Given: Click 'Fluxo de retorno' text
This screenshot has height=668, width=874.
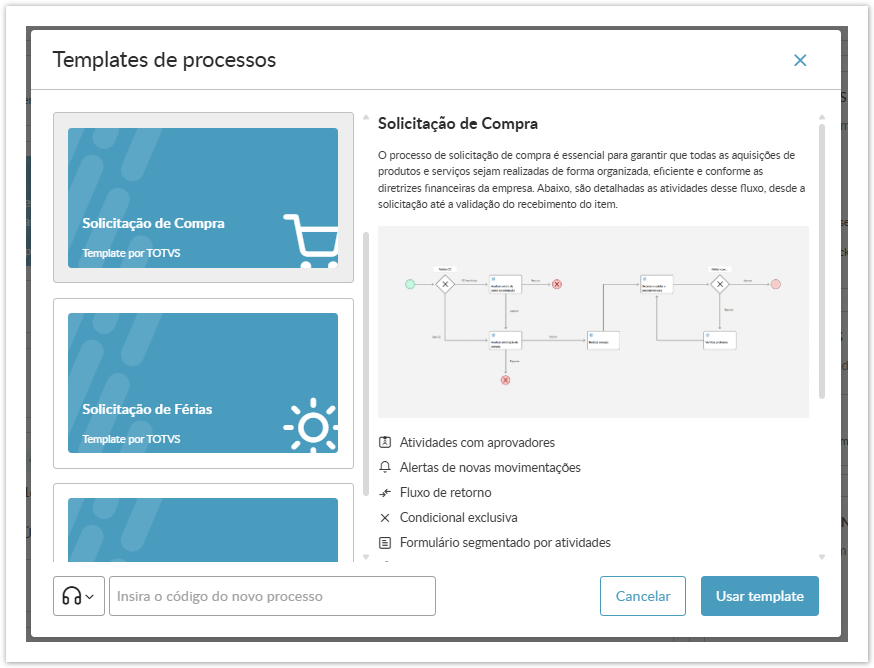Looking at the screenshot, I should pyautogui.click(x=445, y=492).
